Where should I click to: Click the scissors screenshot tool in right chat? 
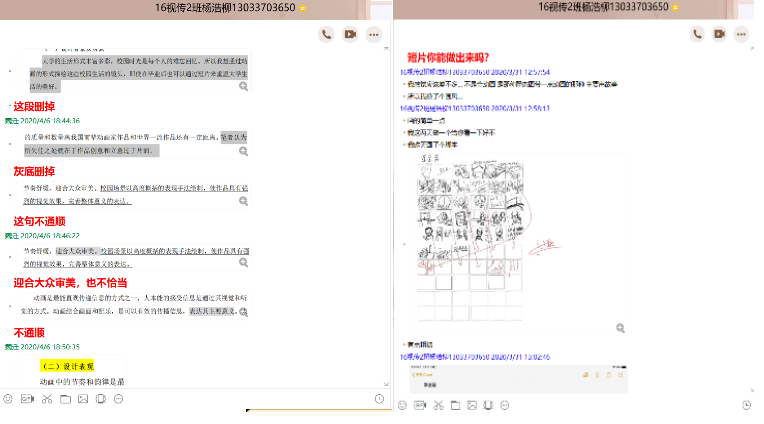click(x=438, y=405)
